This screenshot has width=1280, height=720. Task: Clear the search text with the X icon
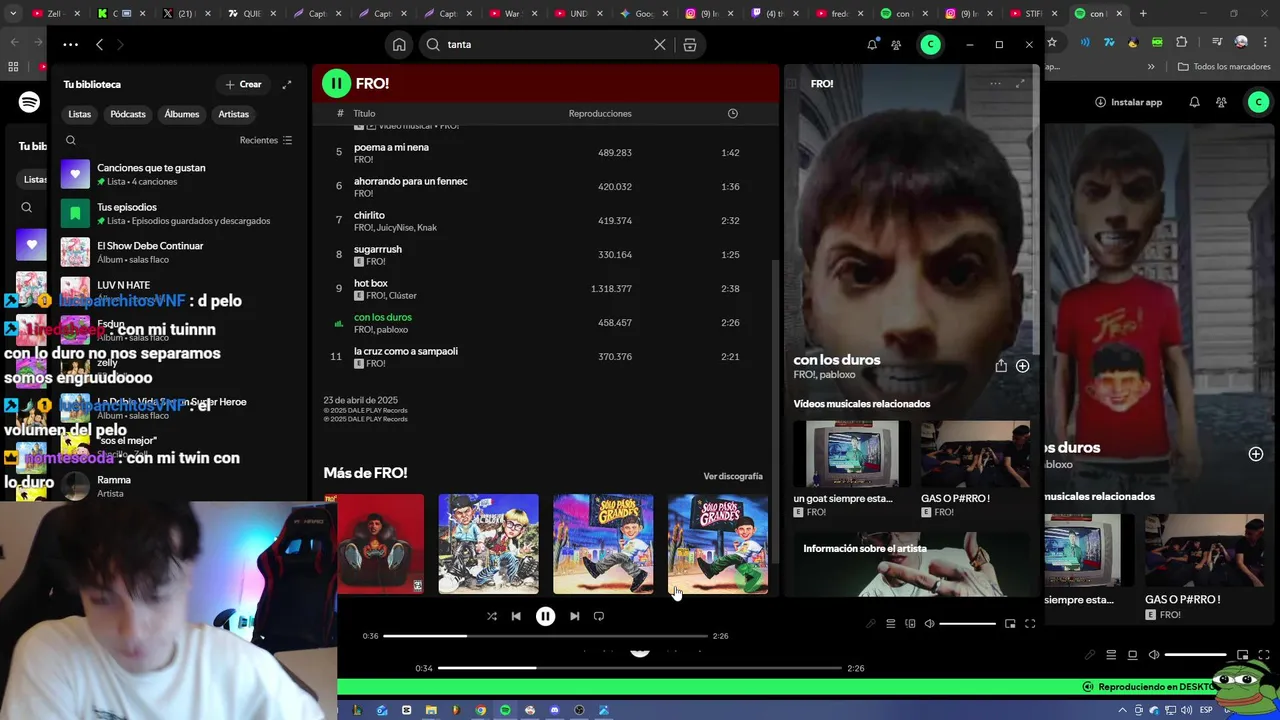point(660,44)
